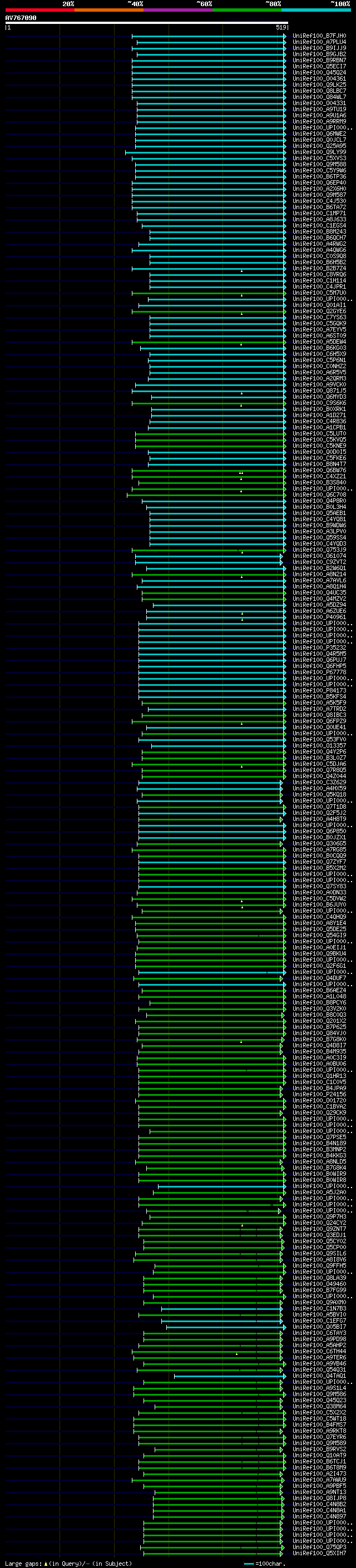Select the UniRef100_C5WT18 label
The width and height of the screenshot is (356, 1568).
pyautogui.click(x=319, y=1418)
